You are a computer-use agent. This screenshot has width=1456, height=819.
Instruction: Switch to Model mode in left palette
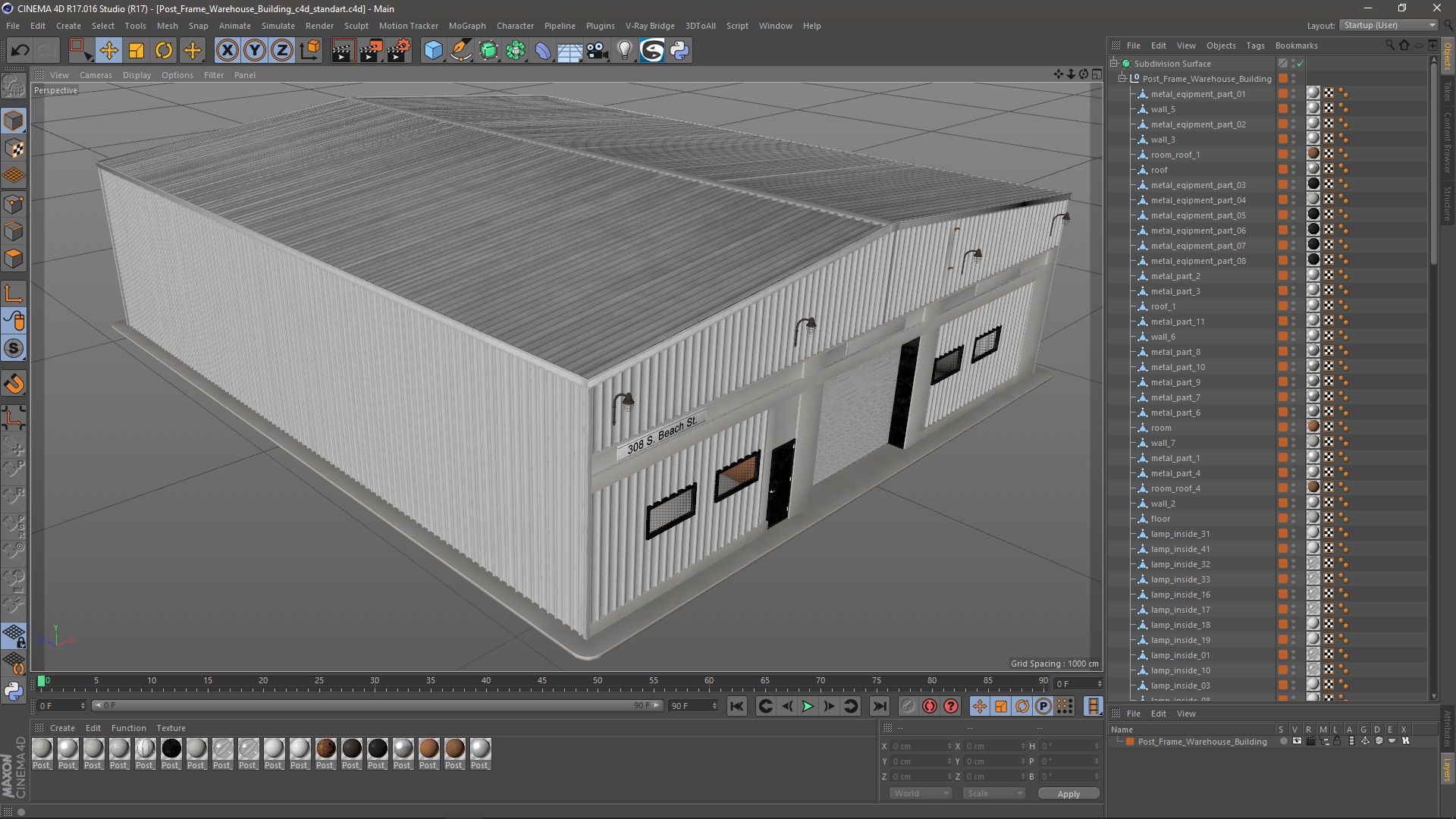pos(14,121)
